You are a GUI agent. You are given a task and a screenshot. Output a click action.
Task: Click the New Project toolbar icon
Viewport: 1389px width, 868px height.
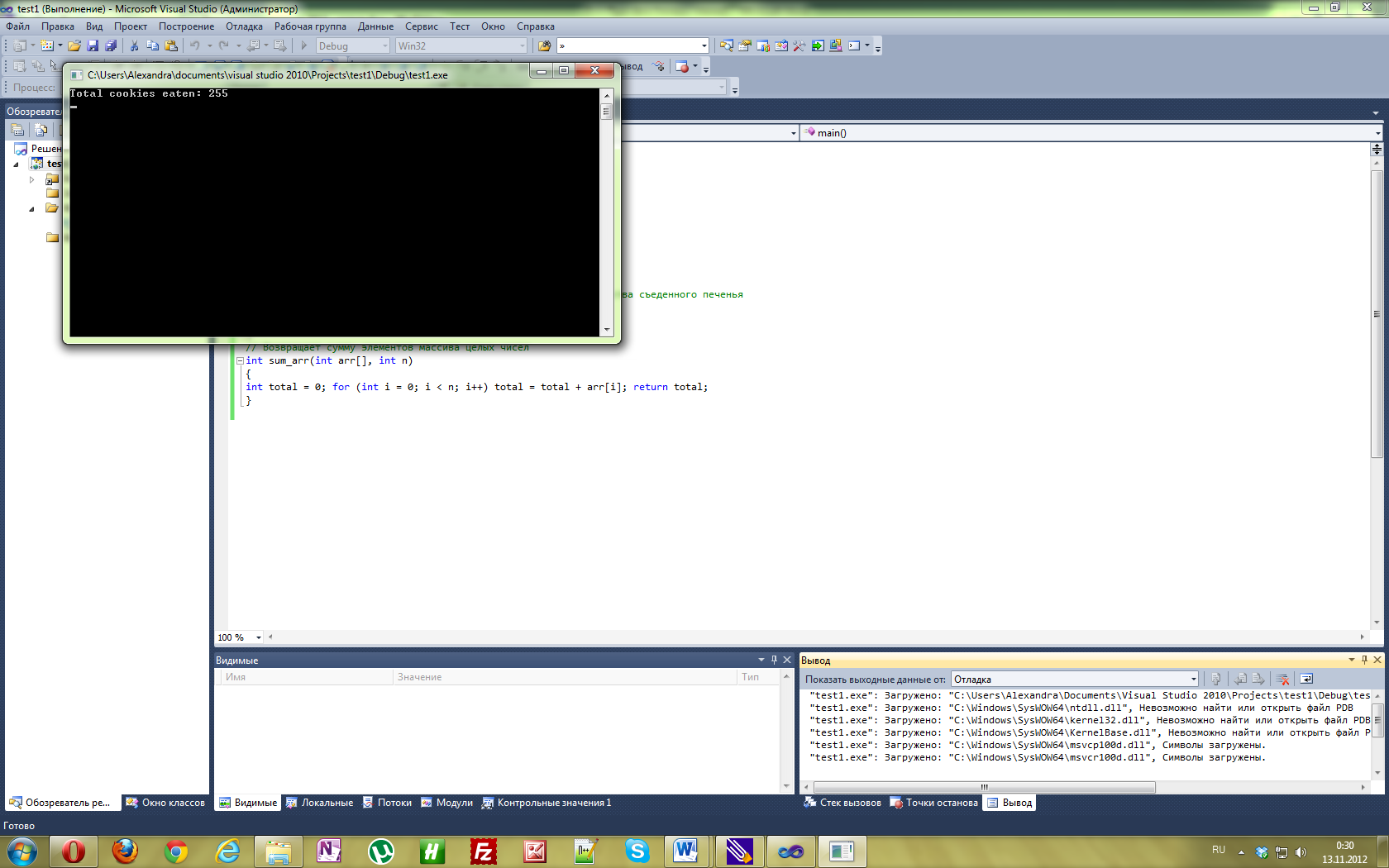pyautogui.click(x=20, y=46)
